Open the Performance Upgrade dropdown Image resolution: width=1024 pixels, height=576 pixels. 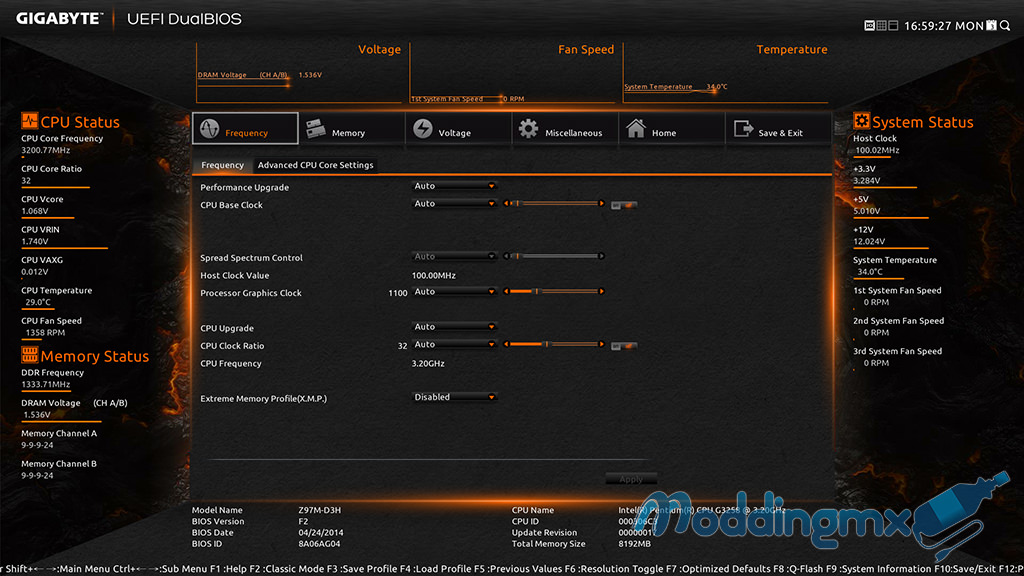click(x=454, y=186)
